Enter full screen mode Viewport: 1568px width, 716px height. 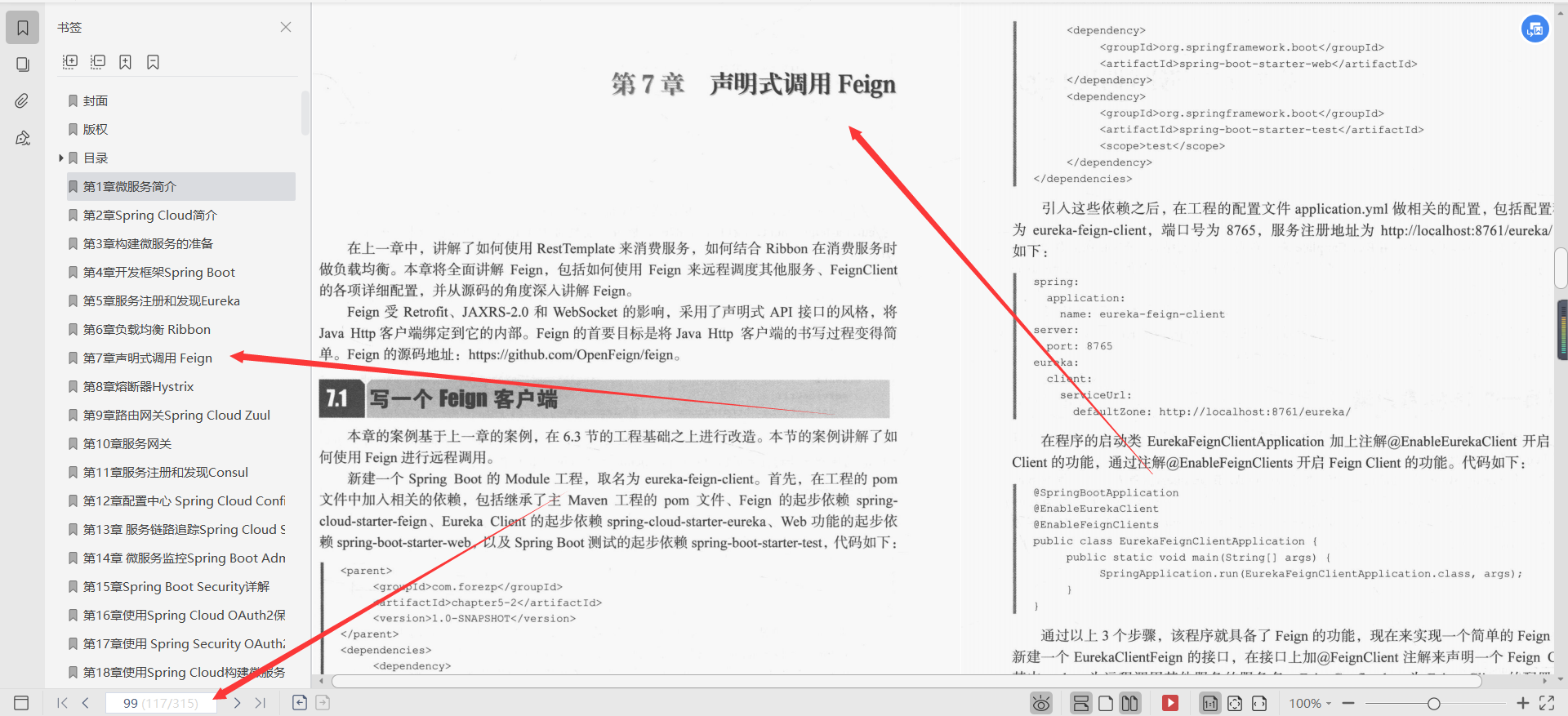pos(1547,703)
